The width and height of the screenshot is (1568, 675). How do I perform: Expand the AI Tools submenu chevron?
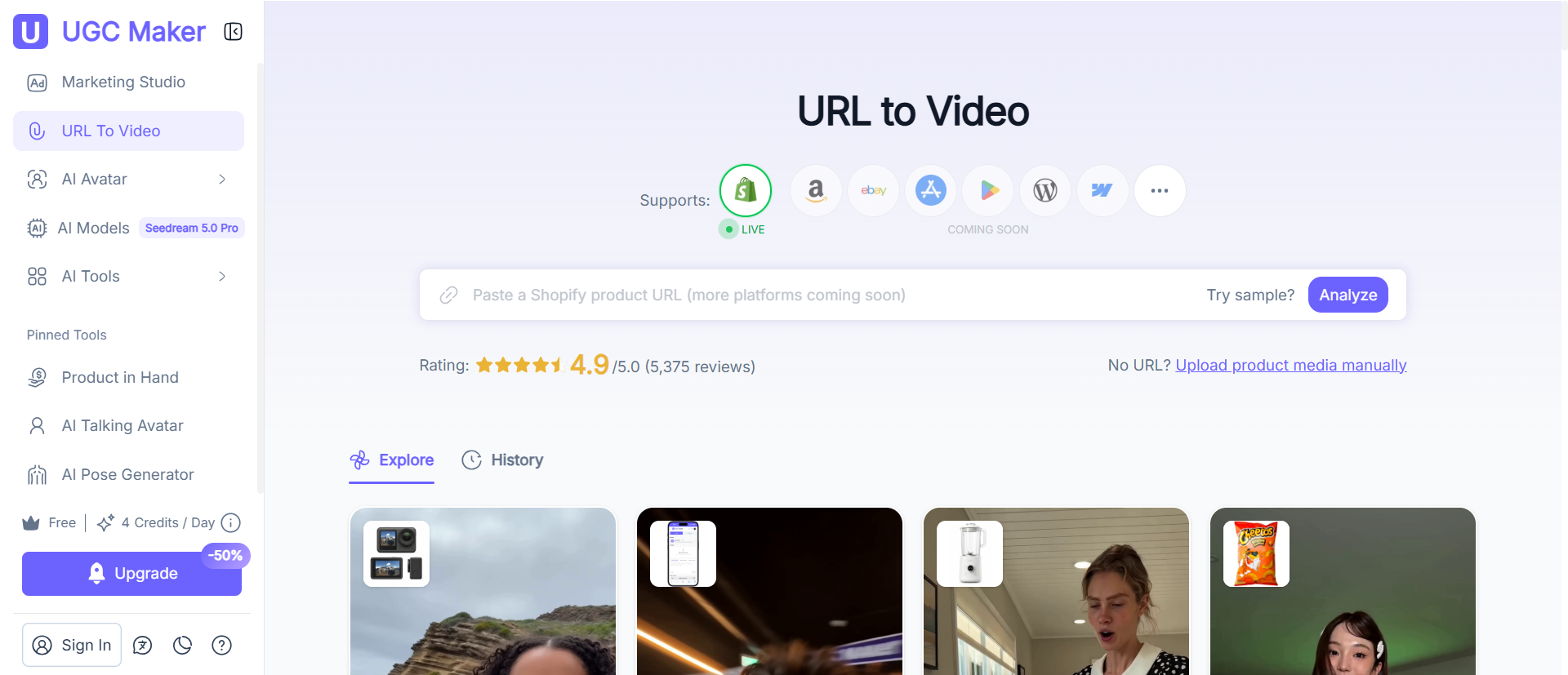pos(222,277)
